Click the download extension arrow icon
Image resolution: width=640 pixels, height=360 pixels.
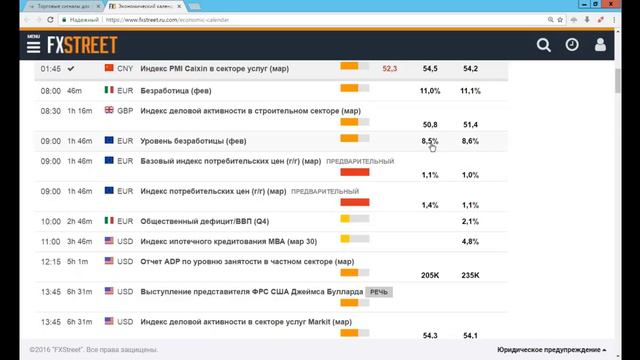[587, 20]
